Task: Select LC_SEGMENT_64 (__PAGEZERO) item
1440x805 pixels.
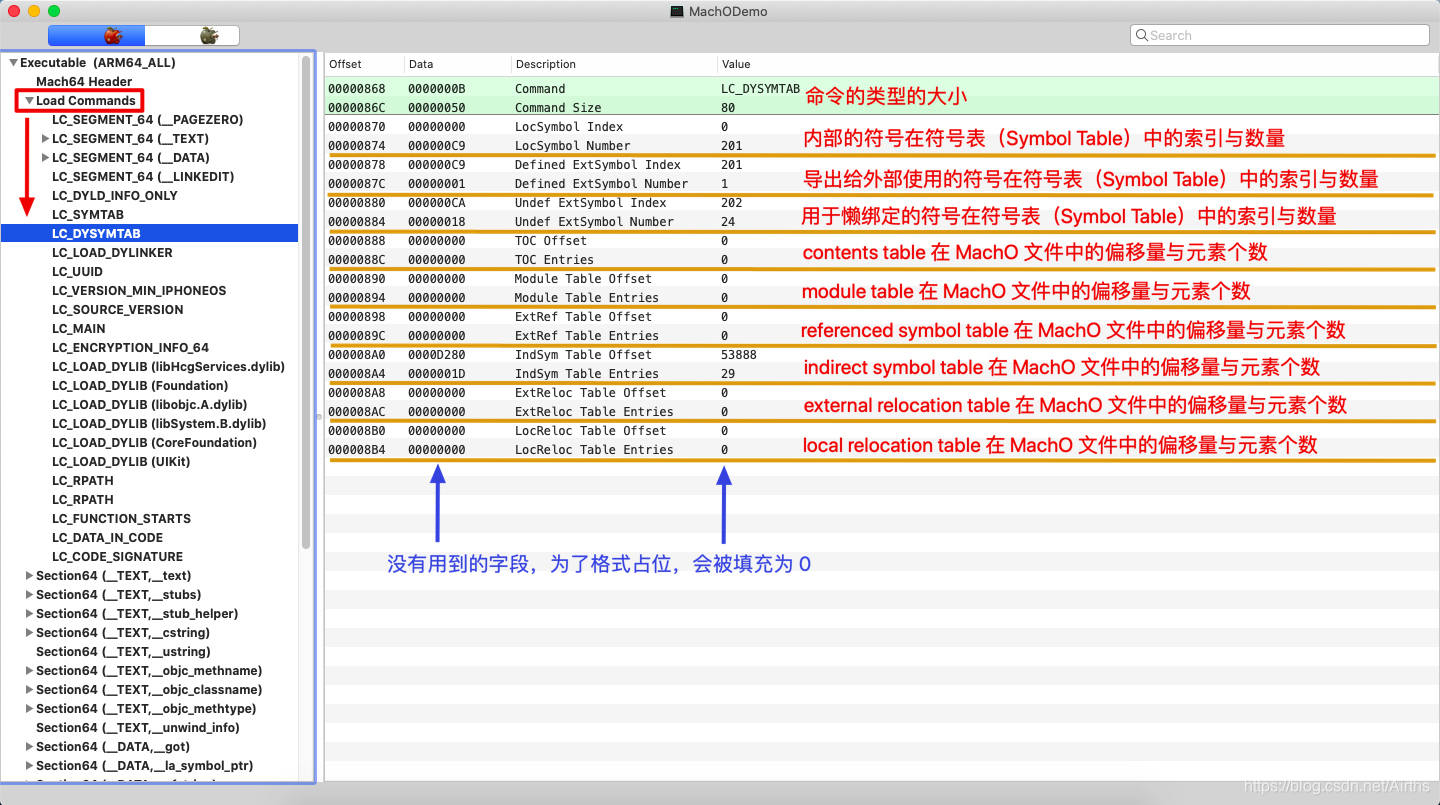Action: tap(147, 120)
